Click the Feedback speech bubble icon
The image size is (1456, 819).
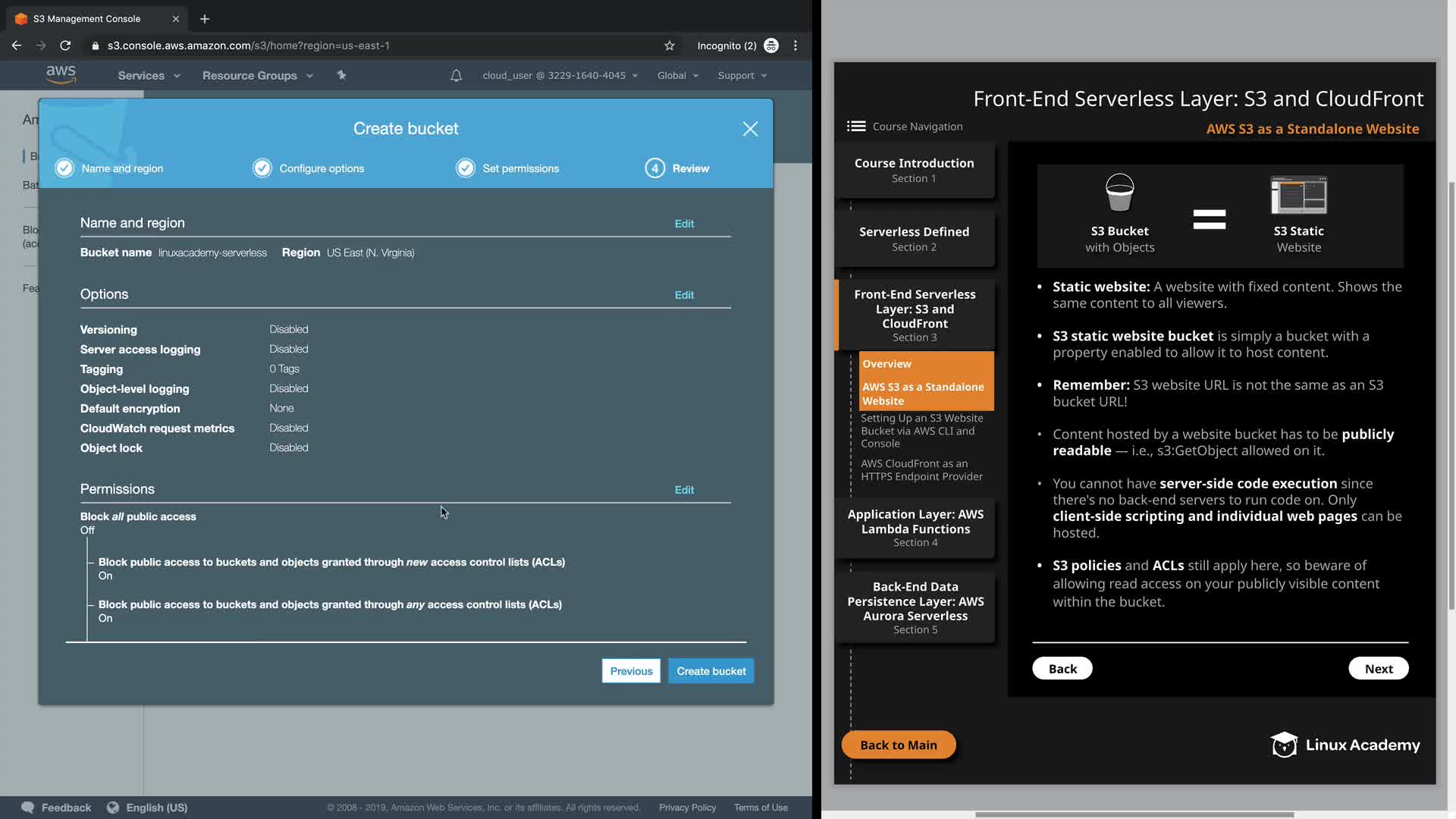point(28,807)
